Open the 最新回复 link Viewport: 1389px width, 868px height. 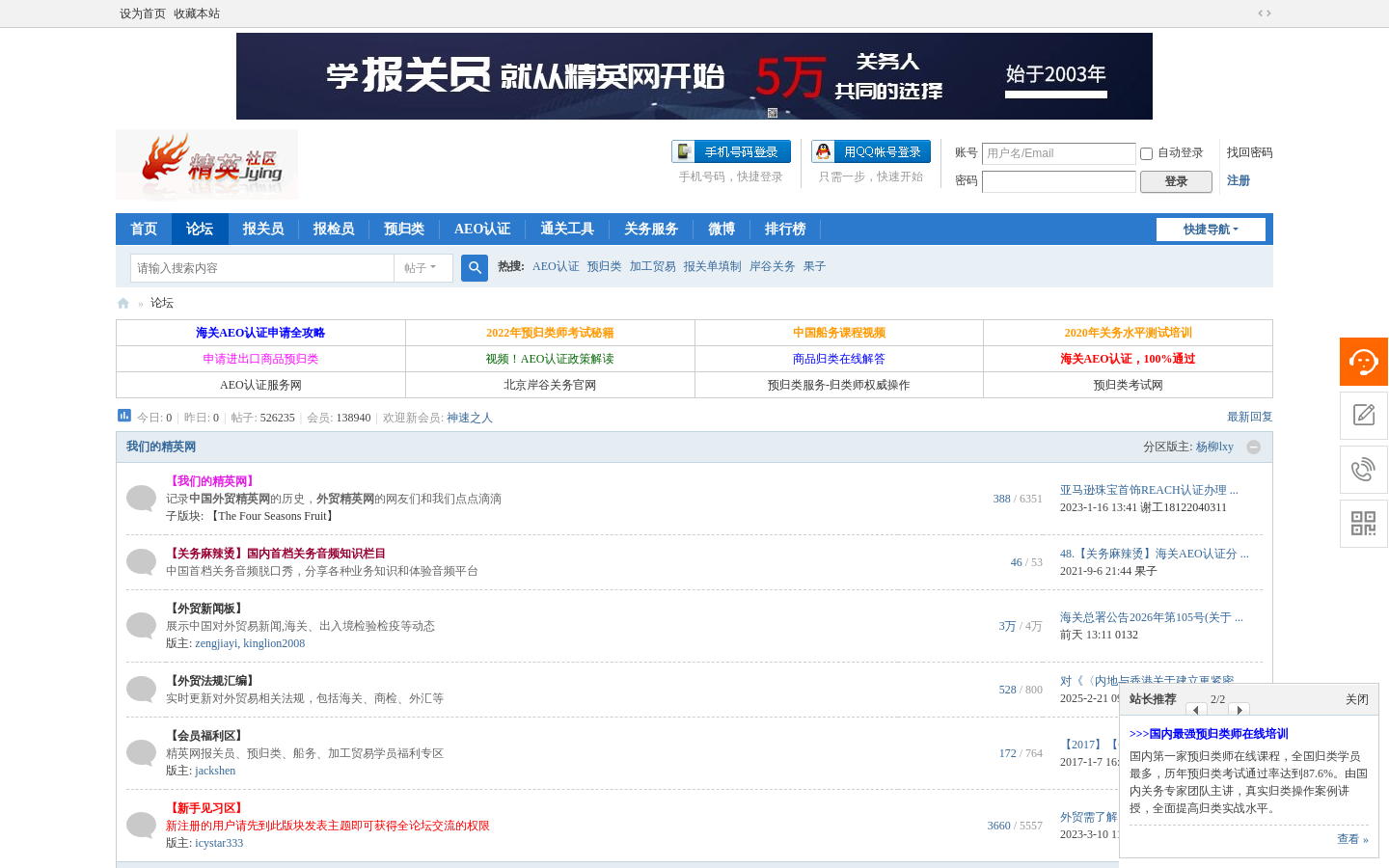click(x=1250, y=417)
